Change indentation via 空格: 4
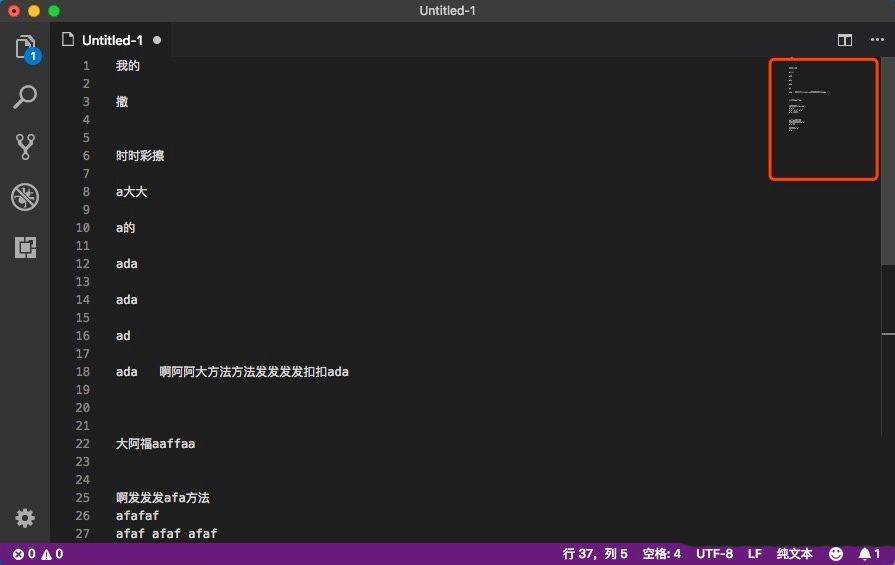Screen dimensions: 895x565 point(662,554)
